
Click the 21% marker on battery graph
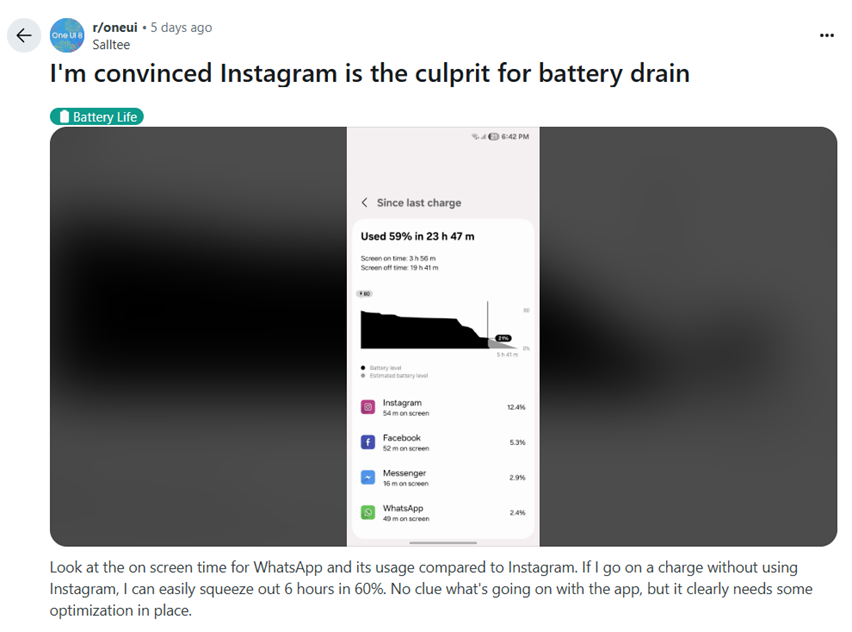pyautogui.click(x=503, y=339)
